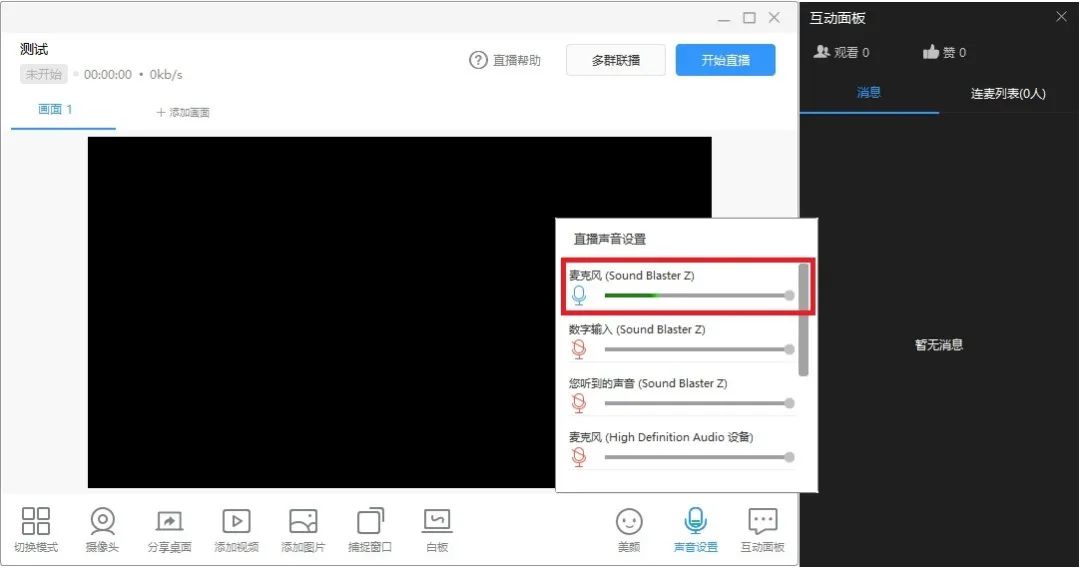Open 直播帮助 help
1080x568 pixels.
[x=505, y=61]
